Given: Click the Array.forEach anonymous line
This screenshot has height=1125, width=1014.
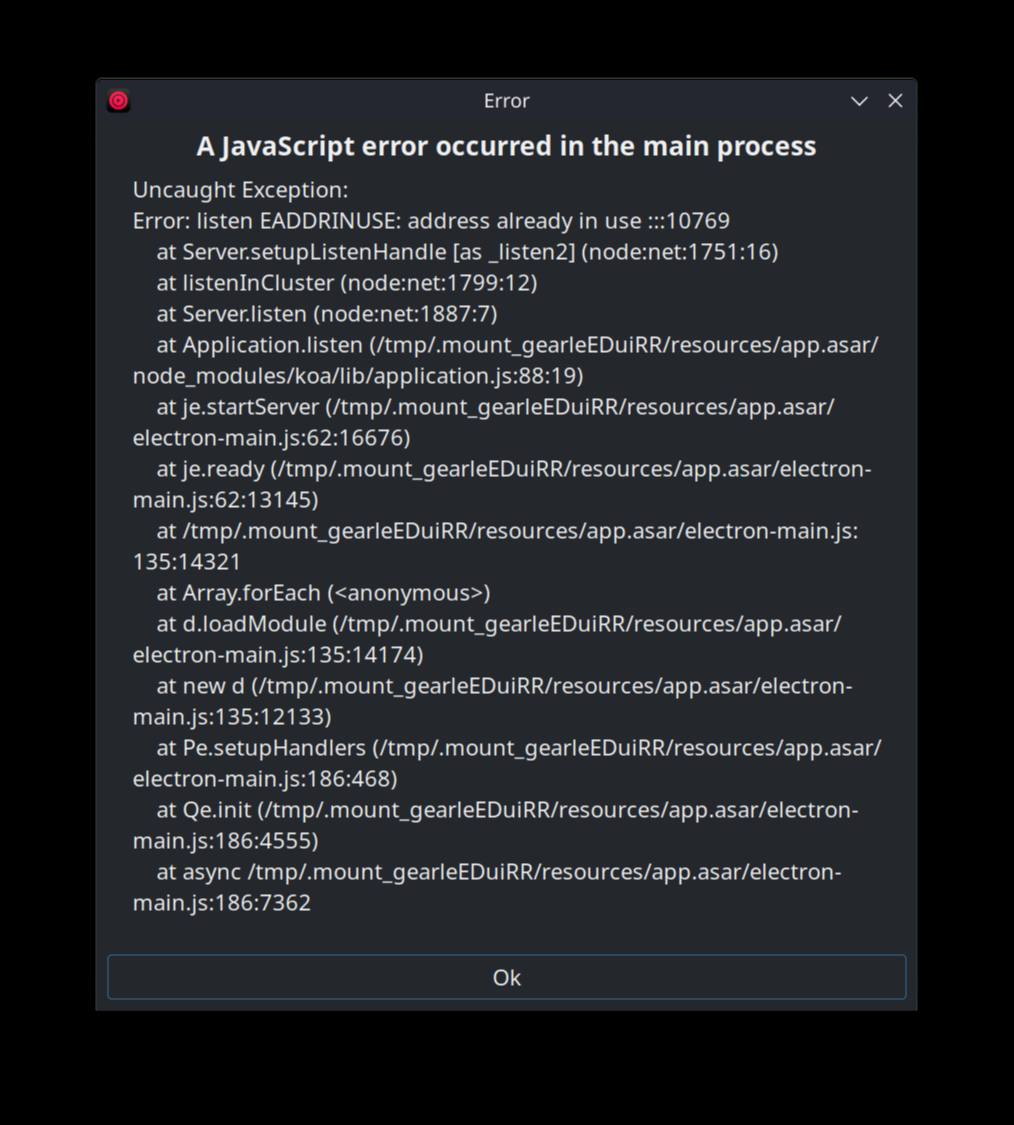Looking at the screenshot, I should point(323,593).
